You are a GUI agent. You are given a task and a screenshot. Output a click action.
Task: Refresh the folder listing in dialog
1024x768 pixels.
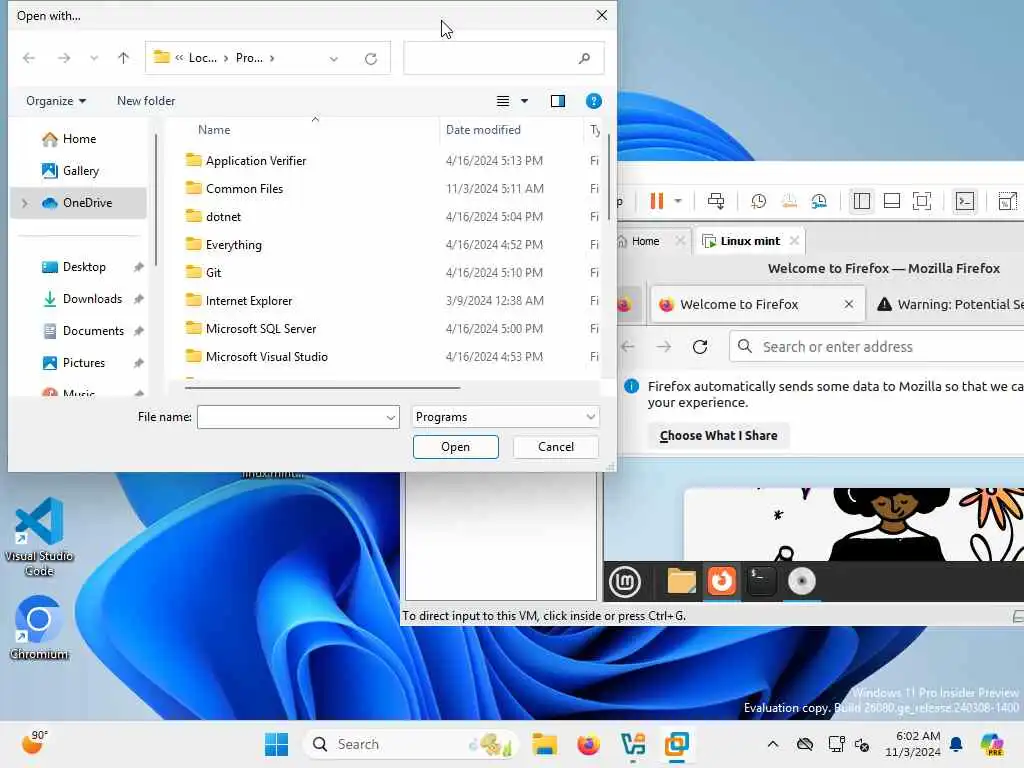[371, 59]
